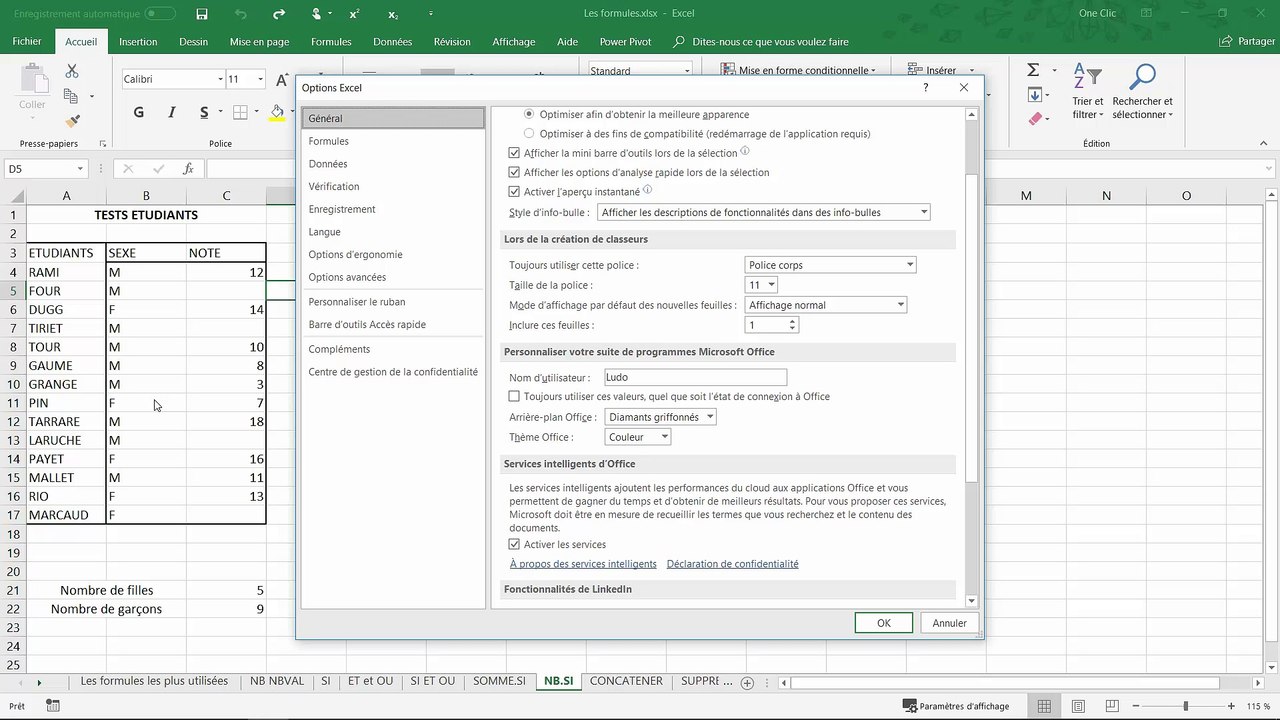Click the zoom slider handle
Viewport: 1280px width, 720px height.
click(x=1187, y=706)
